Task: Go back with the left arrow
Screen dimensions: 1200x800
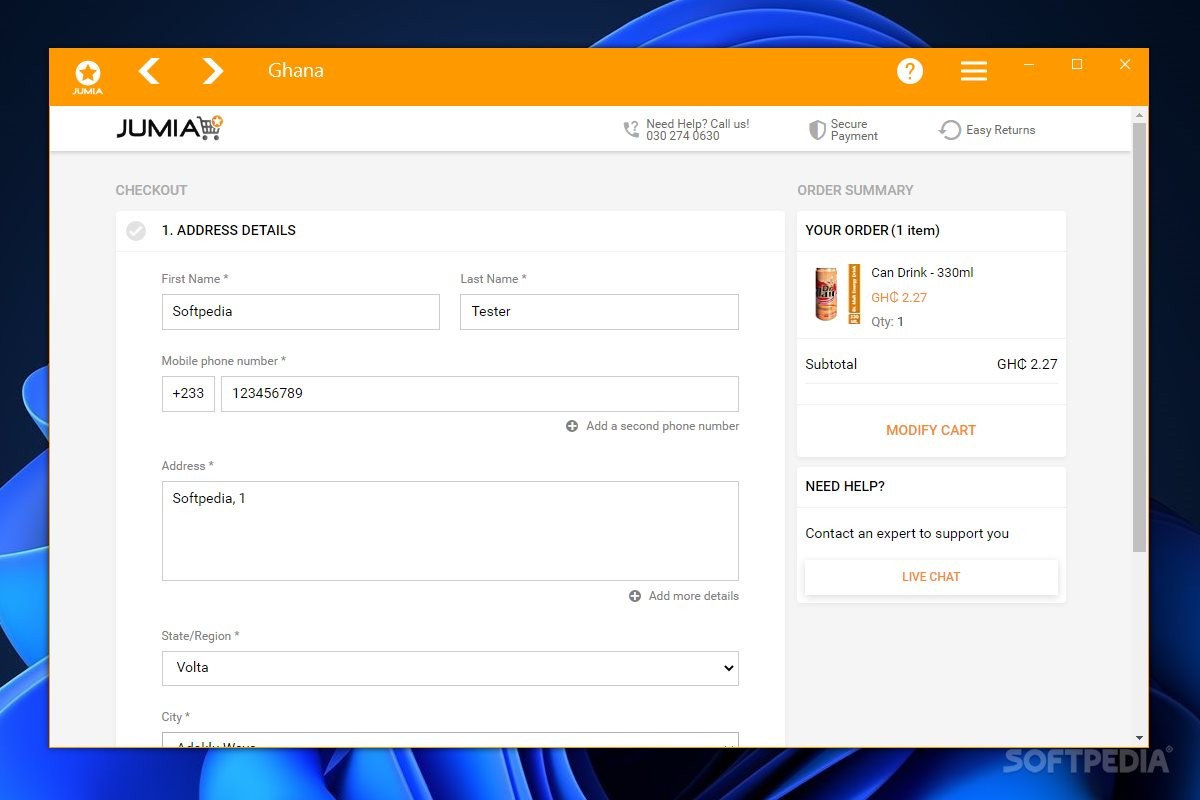Action: (x=149, y=71)
